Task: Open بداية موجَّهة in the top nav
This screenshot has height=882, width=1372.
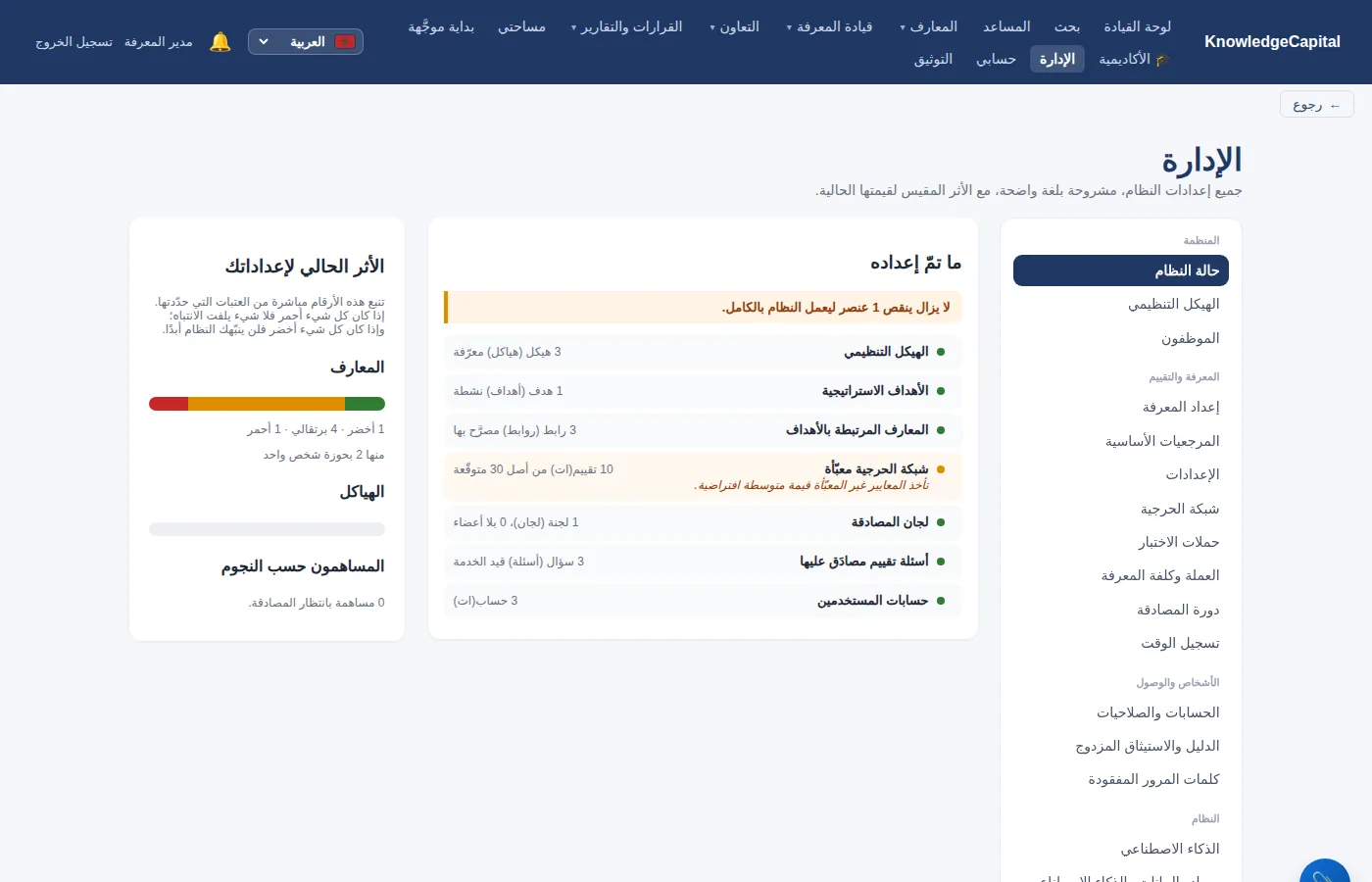Action: click(441, 26)
